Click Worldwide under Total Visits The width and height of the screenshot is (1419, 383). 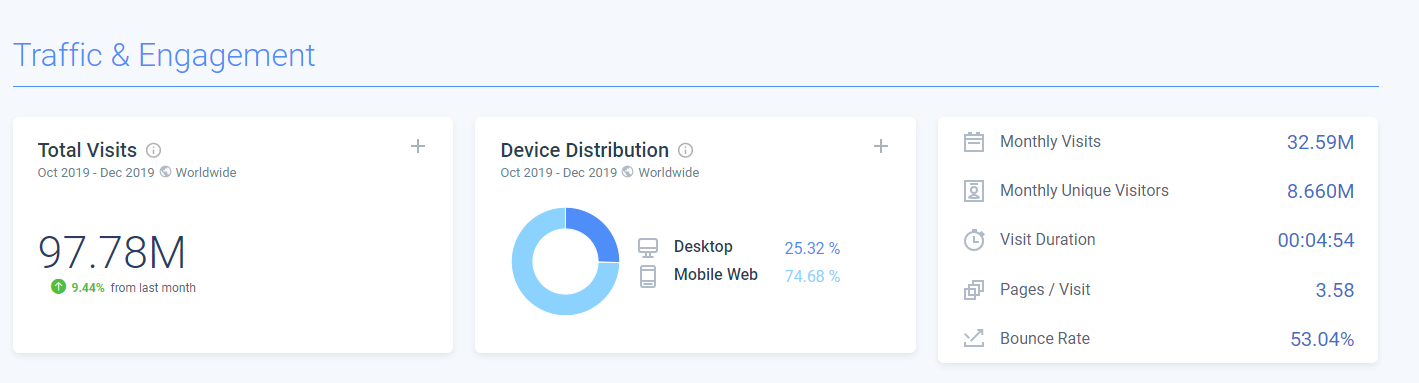pyautogui.click(x=206, y=172)
